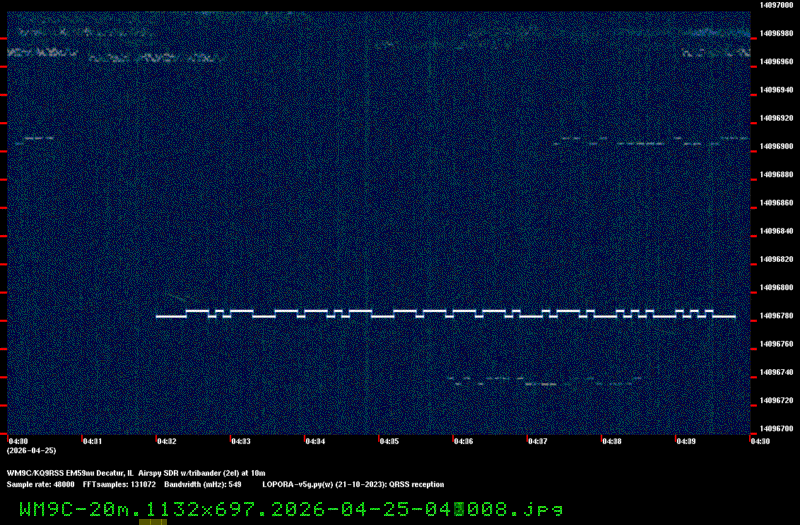Click the 14096720 frequency label

point(777,401)
